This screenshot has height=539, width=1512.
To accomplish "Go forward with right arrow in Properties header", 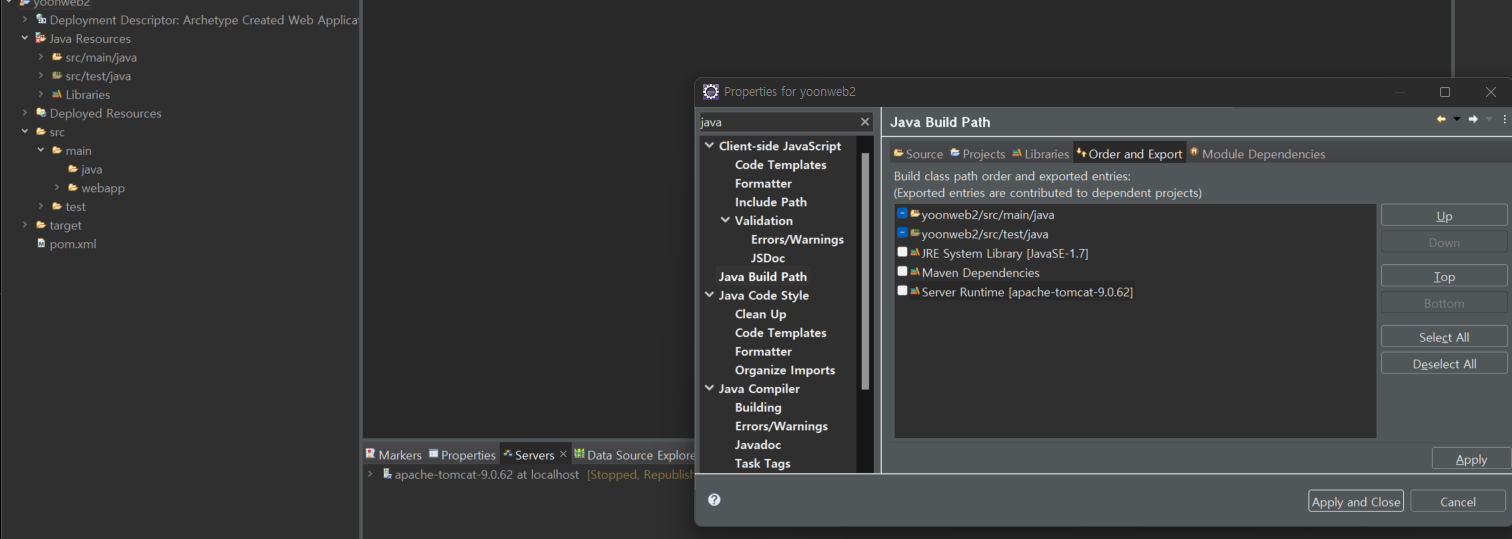I will pos(1473,119).
